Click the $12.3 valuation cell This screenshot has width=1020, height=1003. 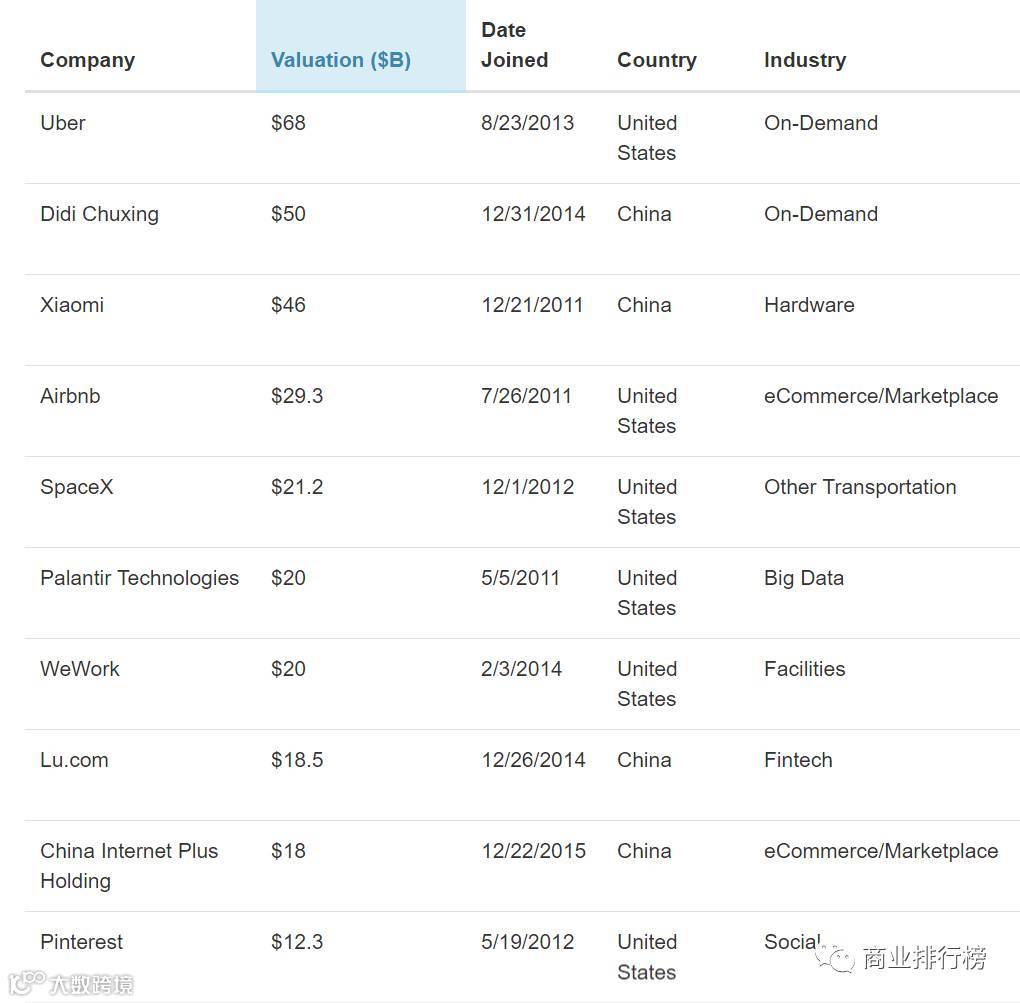tap(297, 942)
